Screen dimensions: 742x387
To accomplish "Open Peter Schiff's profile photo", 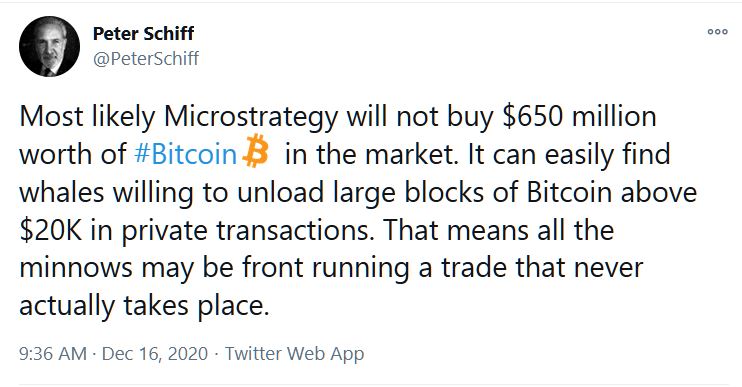I will [x=49, y=46].
